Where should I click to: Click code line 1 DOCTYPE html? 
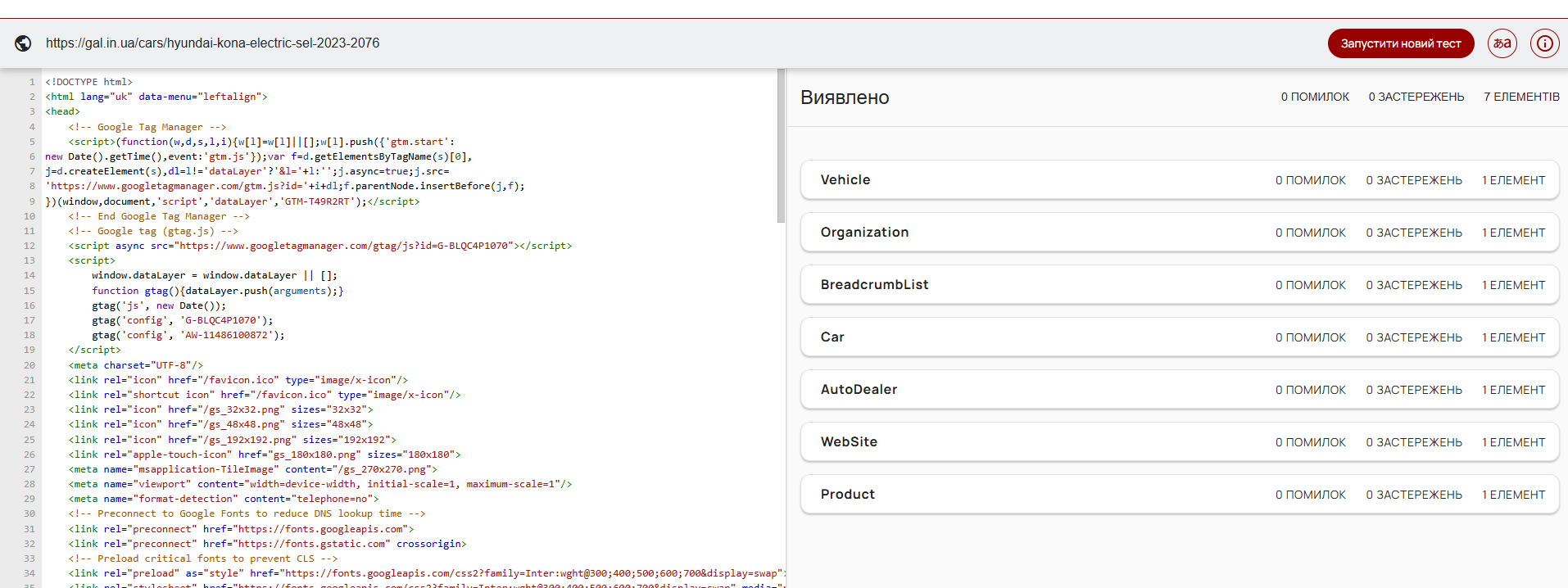click(x=88, y=82)
